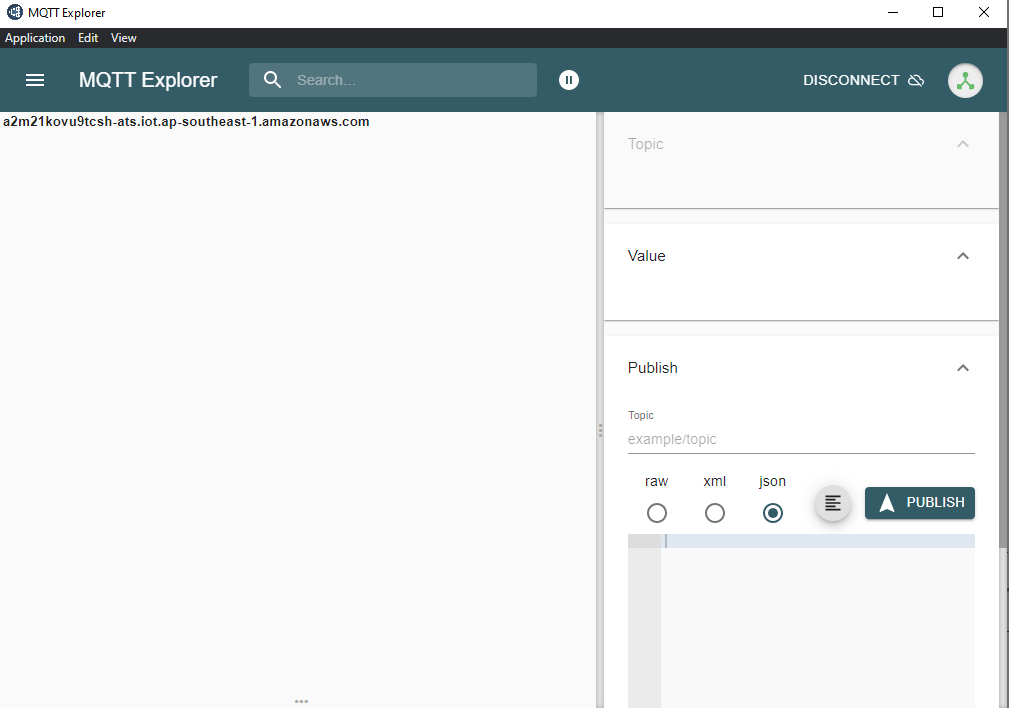This screenshot has width=1009, height=708.
Task: Click the search magnifier icon
Action: pos(272,80)
